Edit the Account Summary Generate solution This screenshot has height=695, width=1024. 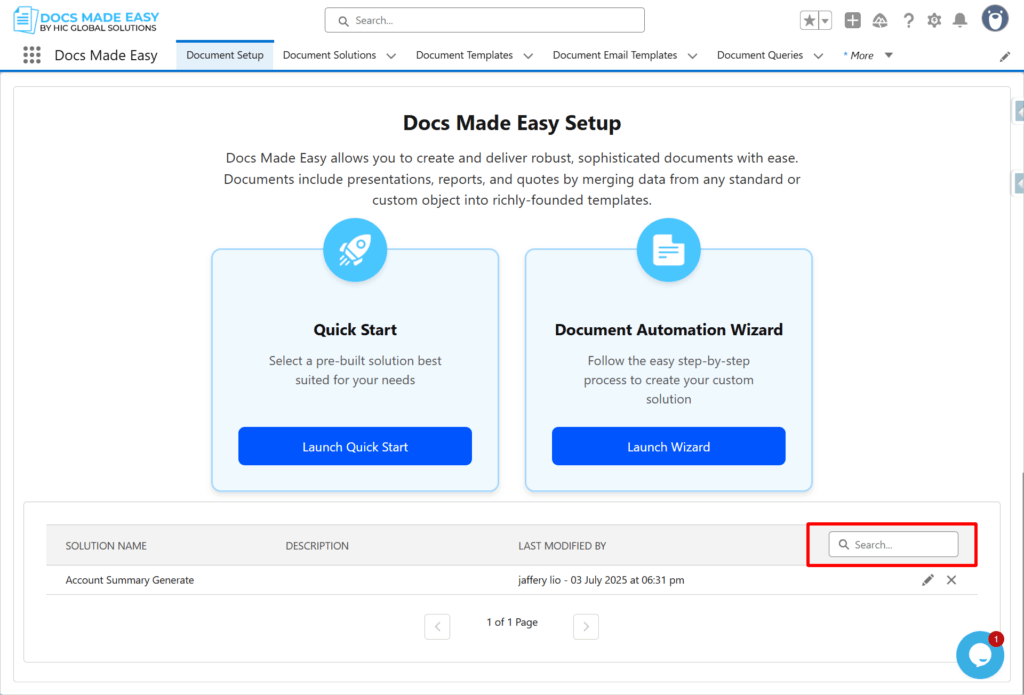[928, 580]
